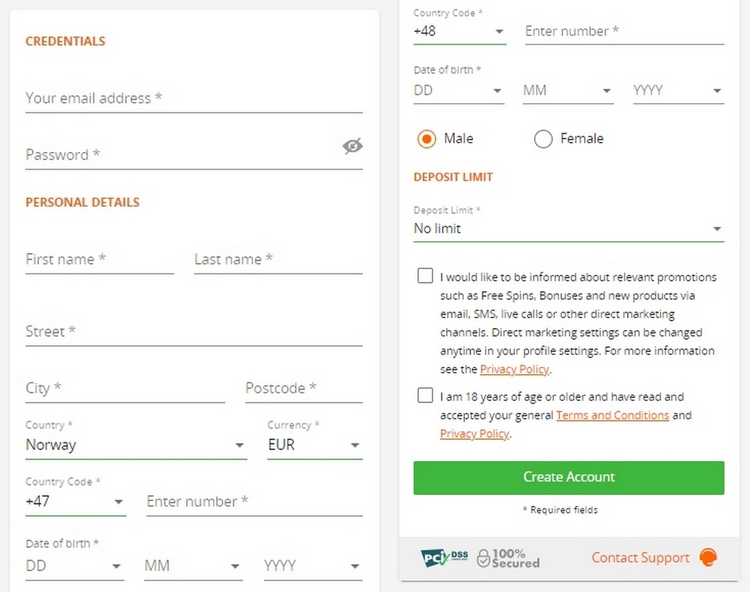Check the 18 years or older checkbox
Viewport: 750px width, 592px height.
425,396
